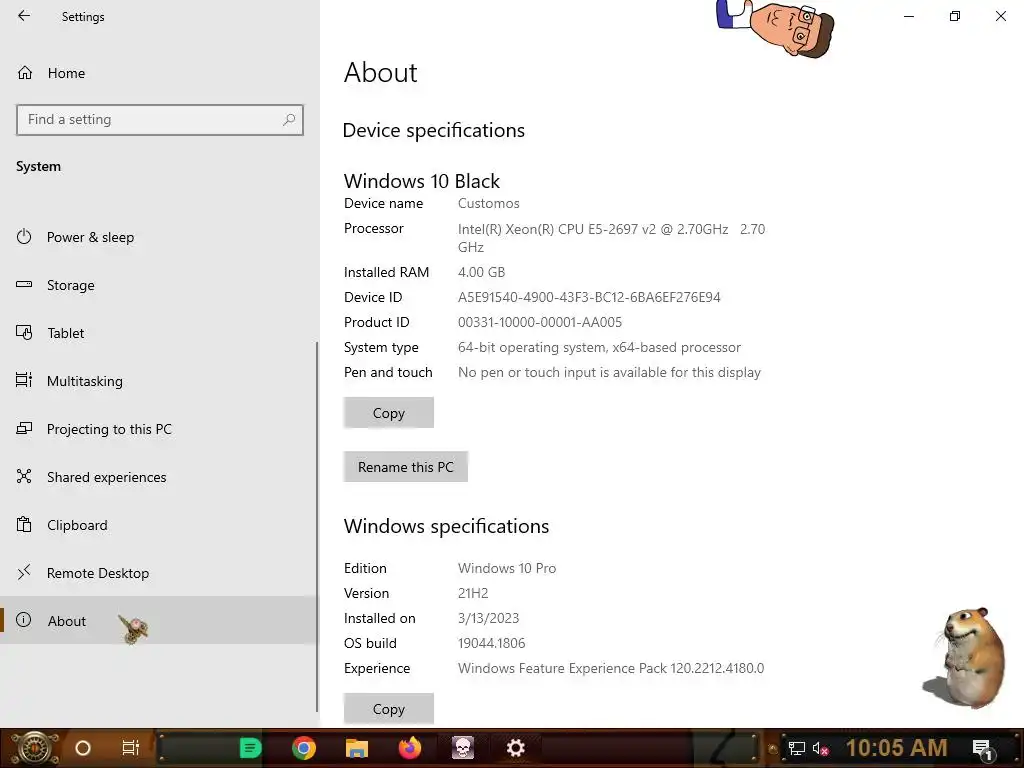The image size is (1024, 768).
Task: Click the Processor value Intel Xeon text
Action: coord(611,238)
